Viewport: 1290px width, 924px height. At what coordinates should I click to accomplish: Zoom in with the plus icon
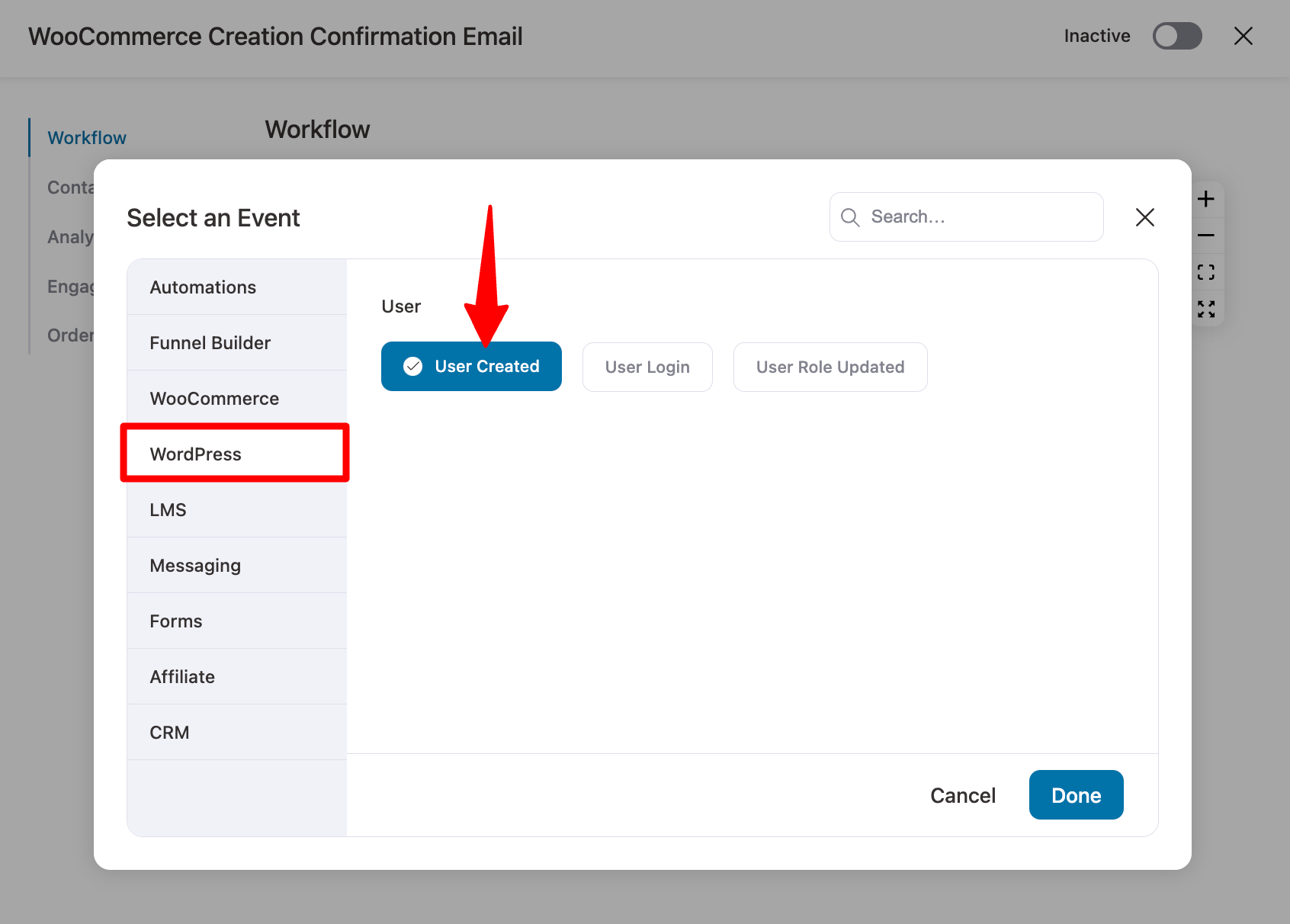(x=1205, y=199)
